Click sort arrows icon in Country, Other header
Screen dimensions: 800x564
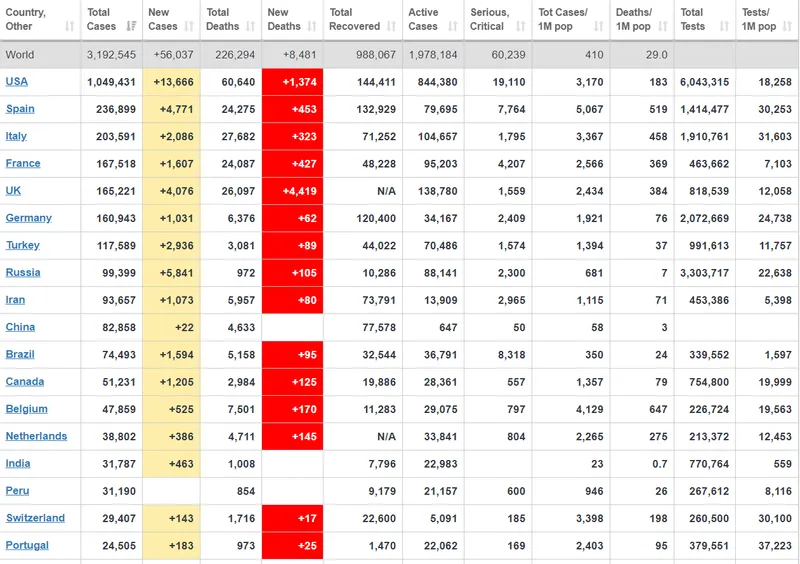tap(68, 26)
